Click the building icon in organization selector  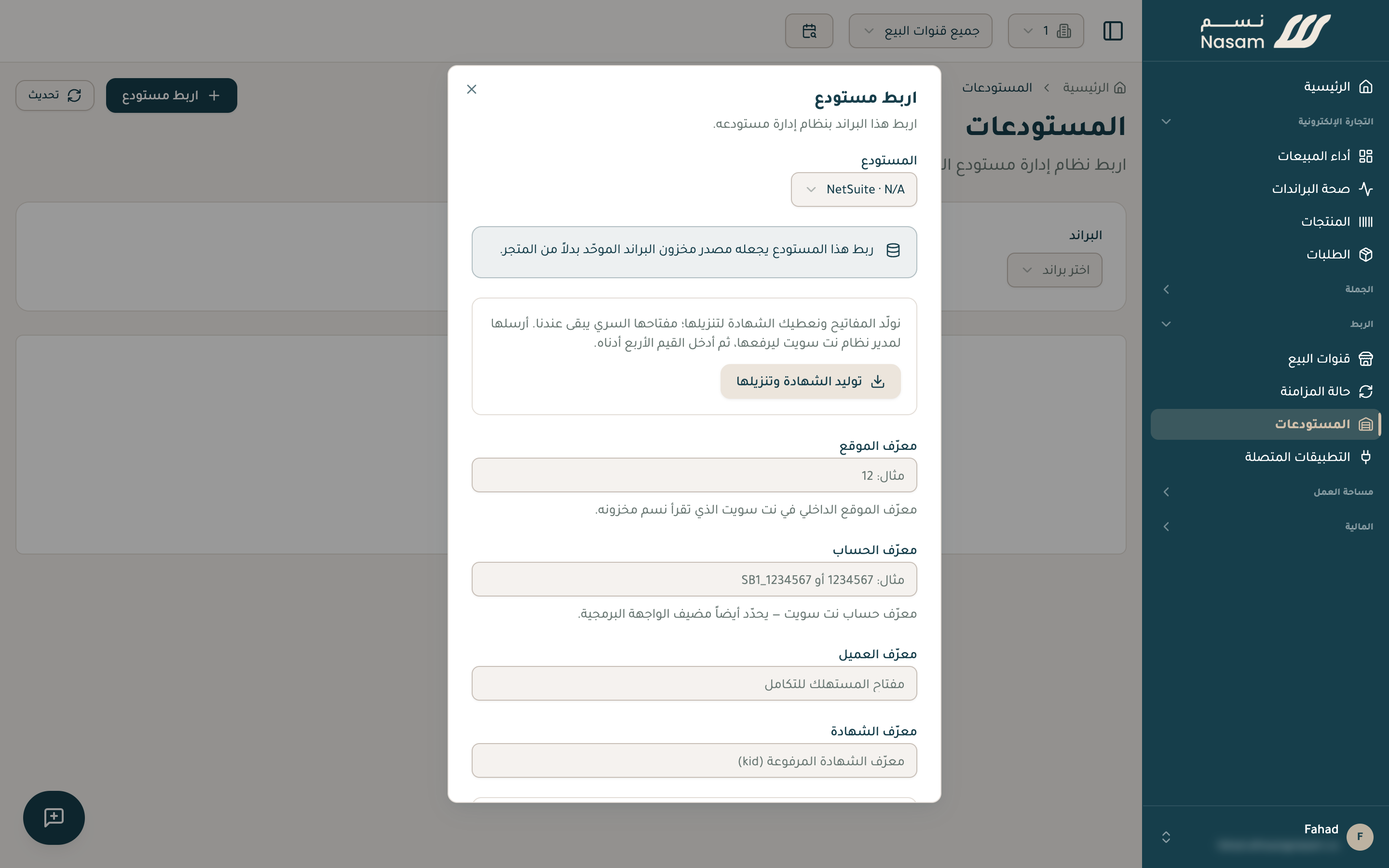pos(1064,30)
